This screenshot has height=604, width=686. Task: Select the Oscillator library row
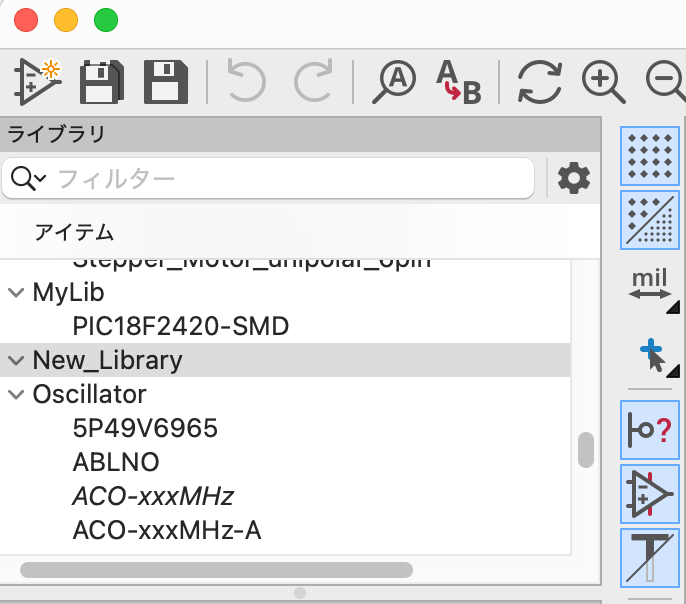click(x=285, y=394)
